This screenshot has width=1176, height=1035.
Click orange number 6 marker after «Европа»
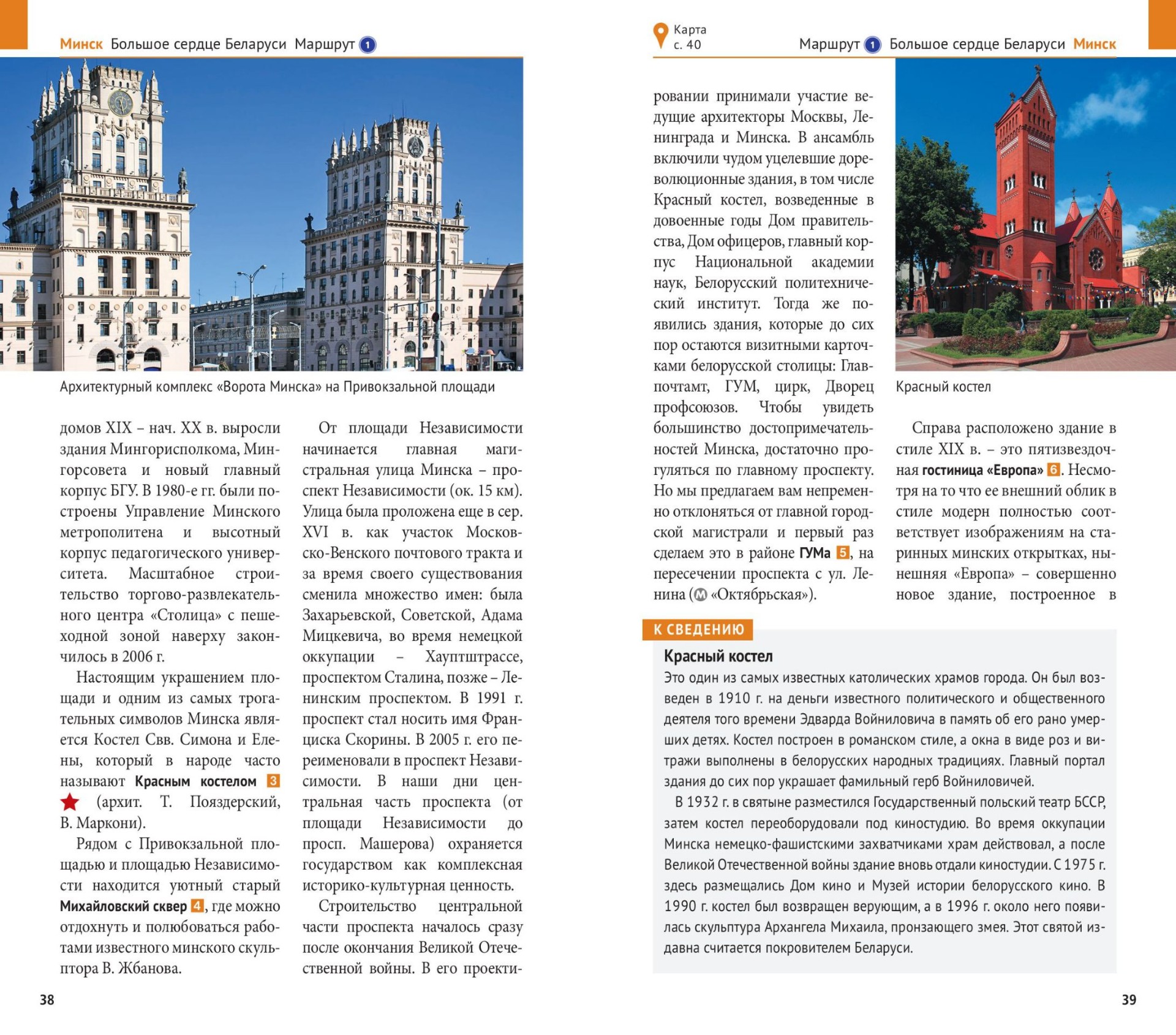(x=1053, y=469)
